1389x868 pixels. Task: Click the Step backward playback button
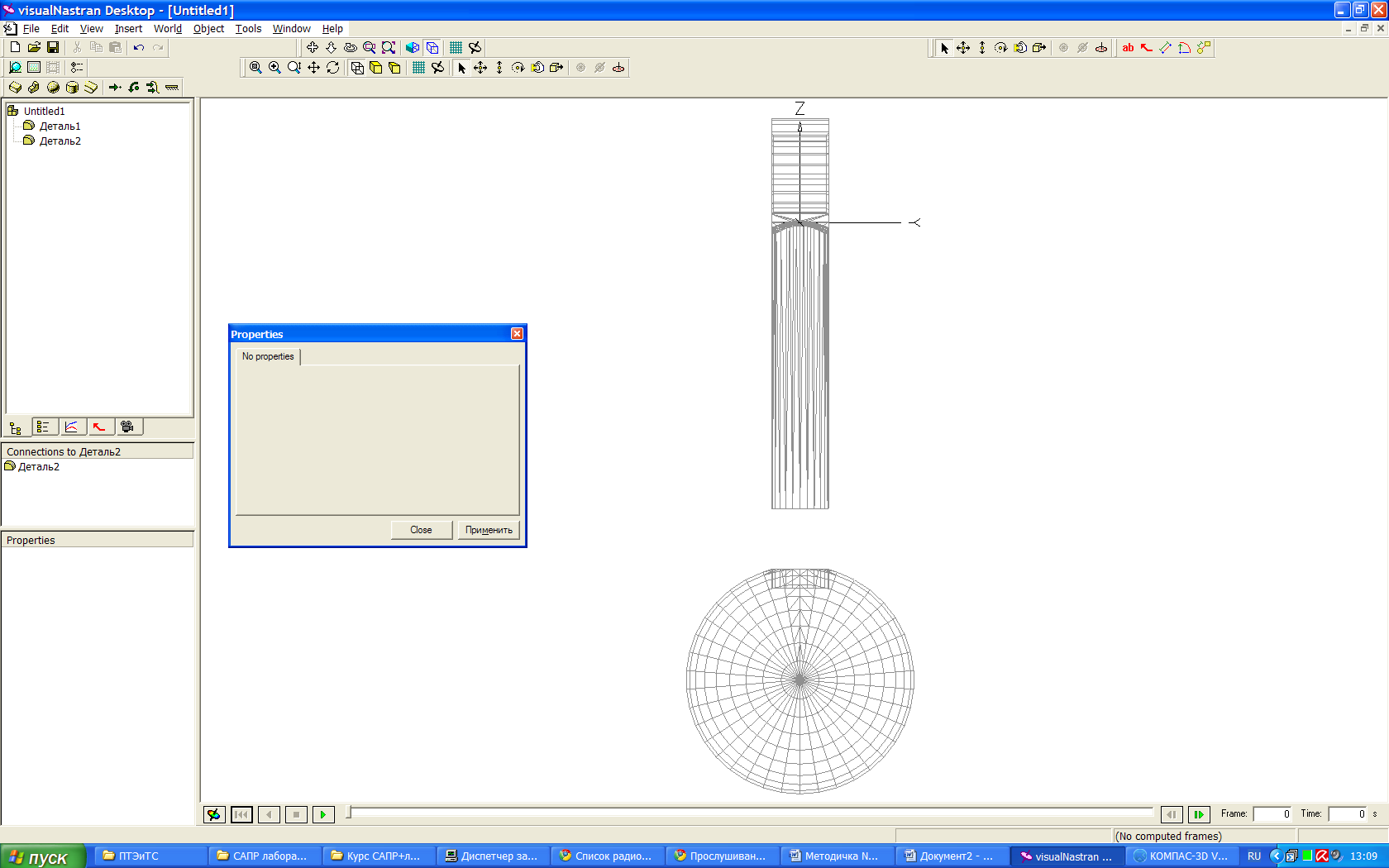pyautogui.click(x=269, y=815)
